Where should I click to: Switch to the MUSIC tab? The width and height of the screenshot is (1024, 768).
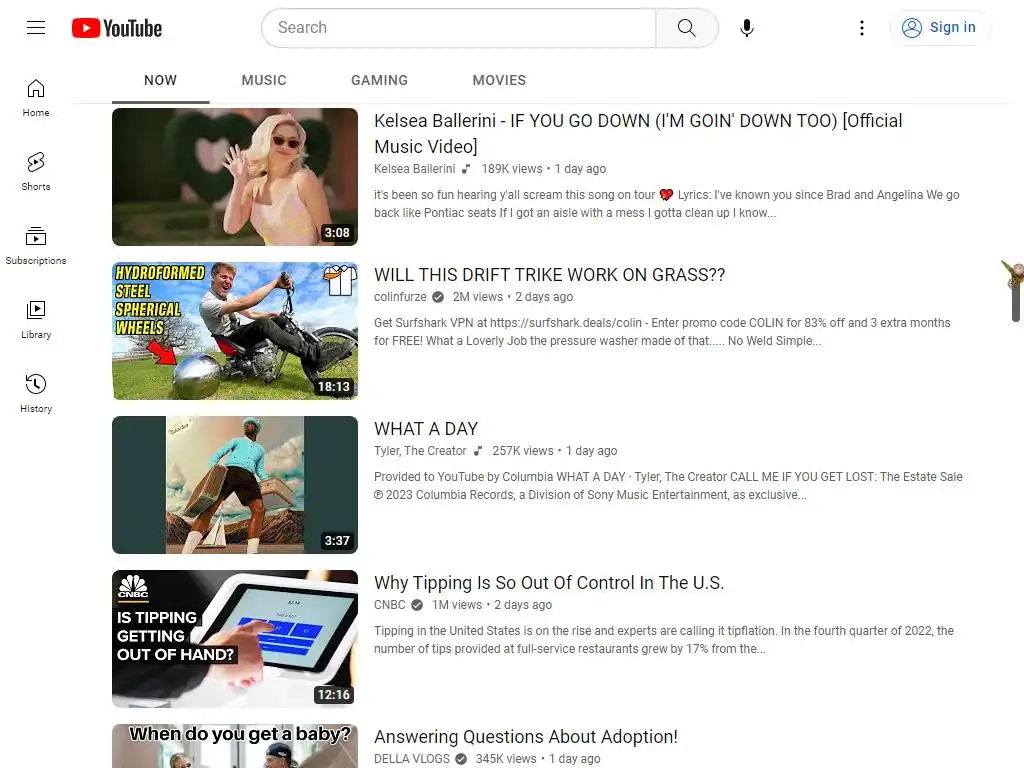[x=264, y=80]
